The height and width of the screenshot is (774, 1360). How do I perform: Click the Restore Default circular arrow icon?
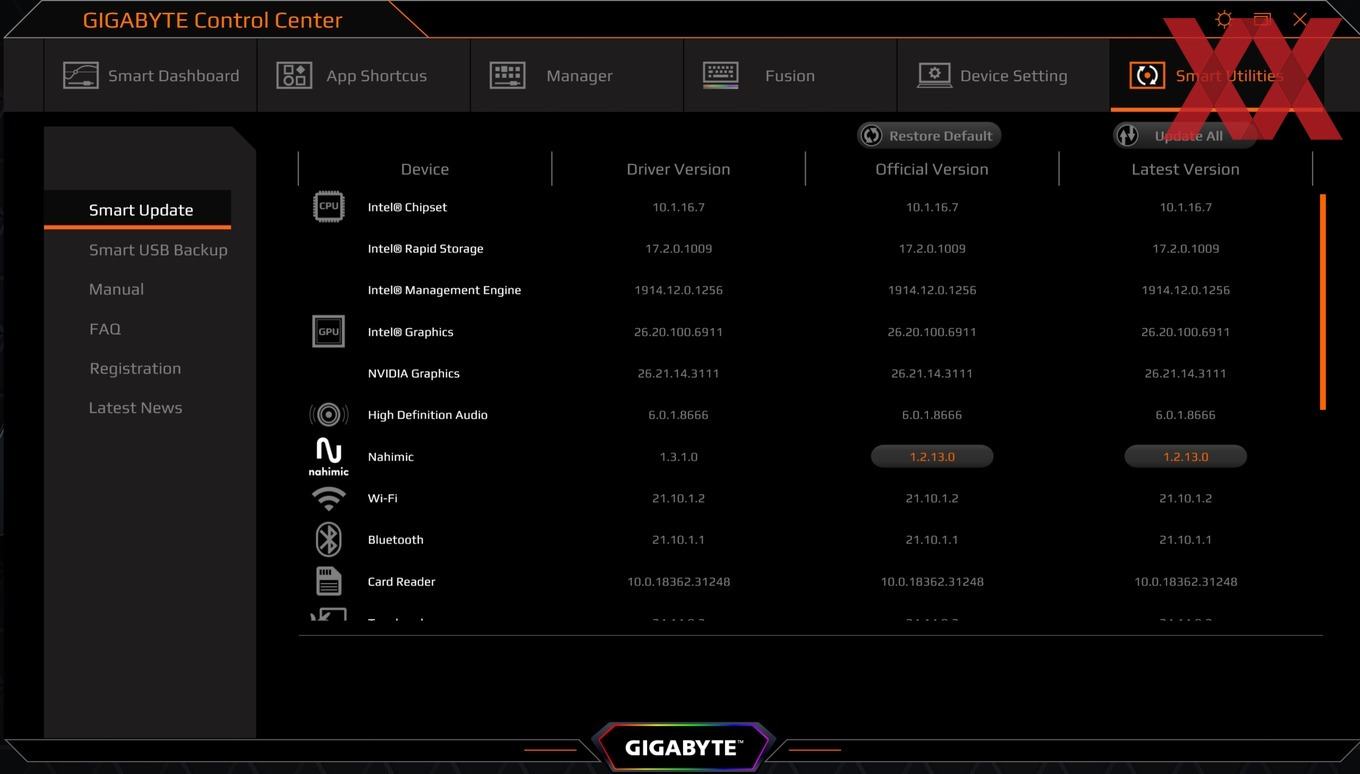pyautogui.click(x=872, y=135)
